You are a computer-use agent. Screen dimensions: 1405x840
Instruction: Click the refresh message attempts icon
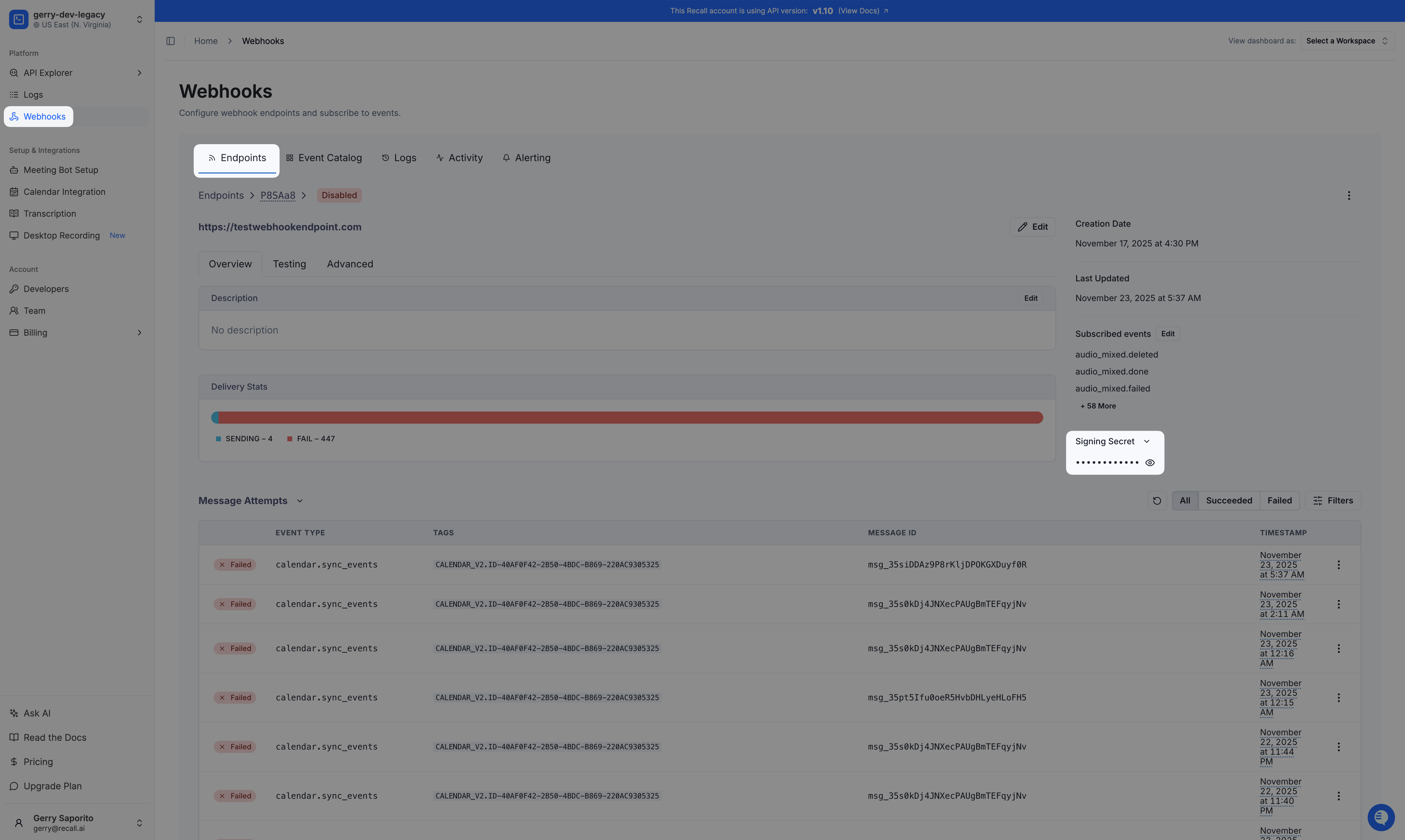1156,500
